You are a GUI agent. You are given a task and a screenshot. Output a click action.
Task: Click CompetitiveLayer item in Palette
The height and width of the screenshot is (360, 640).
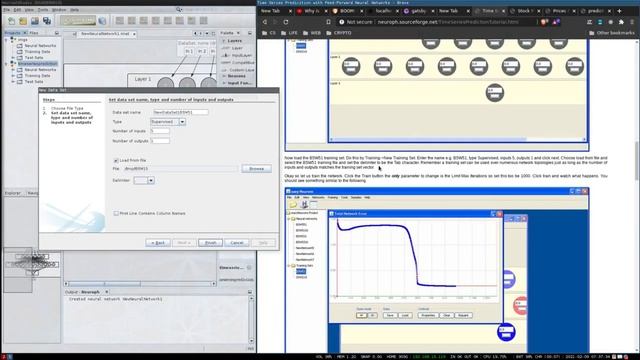click(x=238, y=62)
